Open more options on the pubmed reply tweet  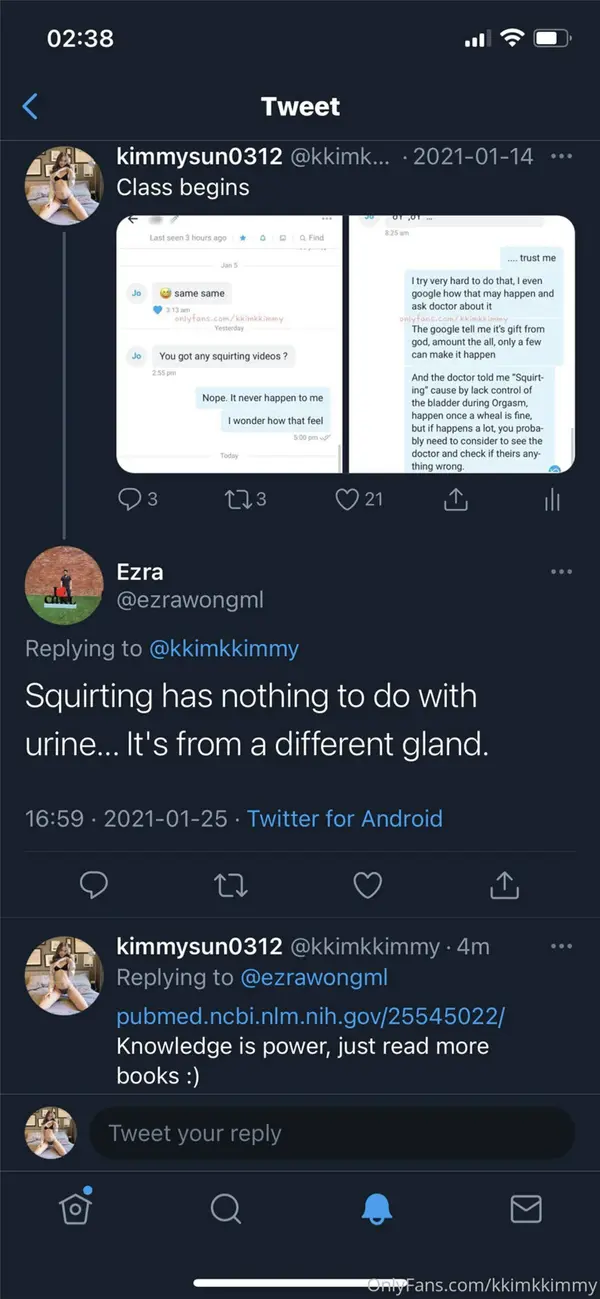[x=561, y=946]
